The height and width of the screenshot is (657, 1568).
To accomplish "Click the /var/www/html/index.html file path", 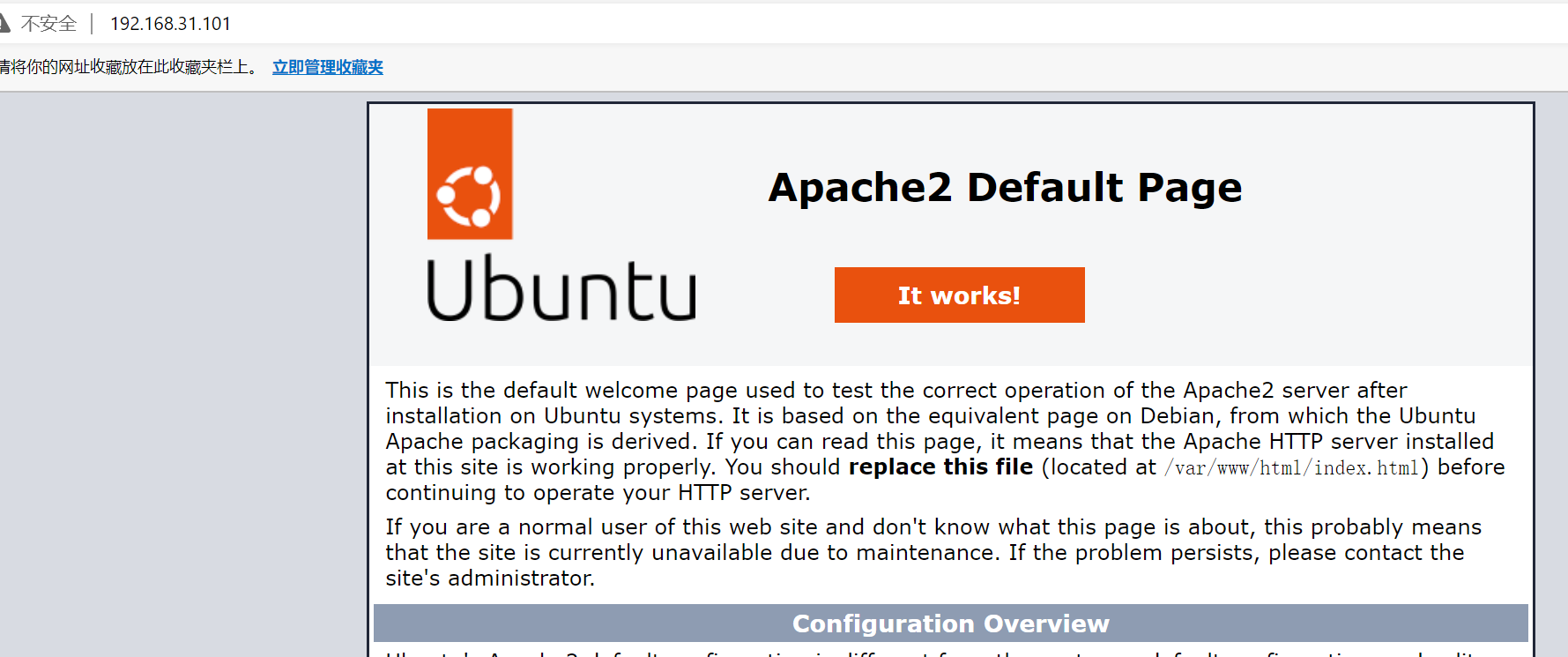I will pos(1291,467).
